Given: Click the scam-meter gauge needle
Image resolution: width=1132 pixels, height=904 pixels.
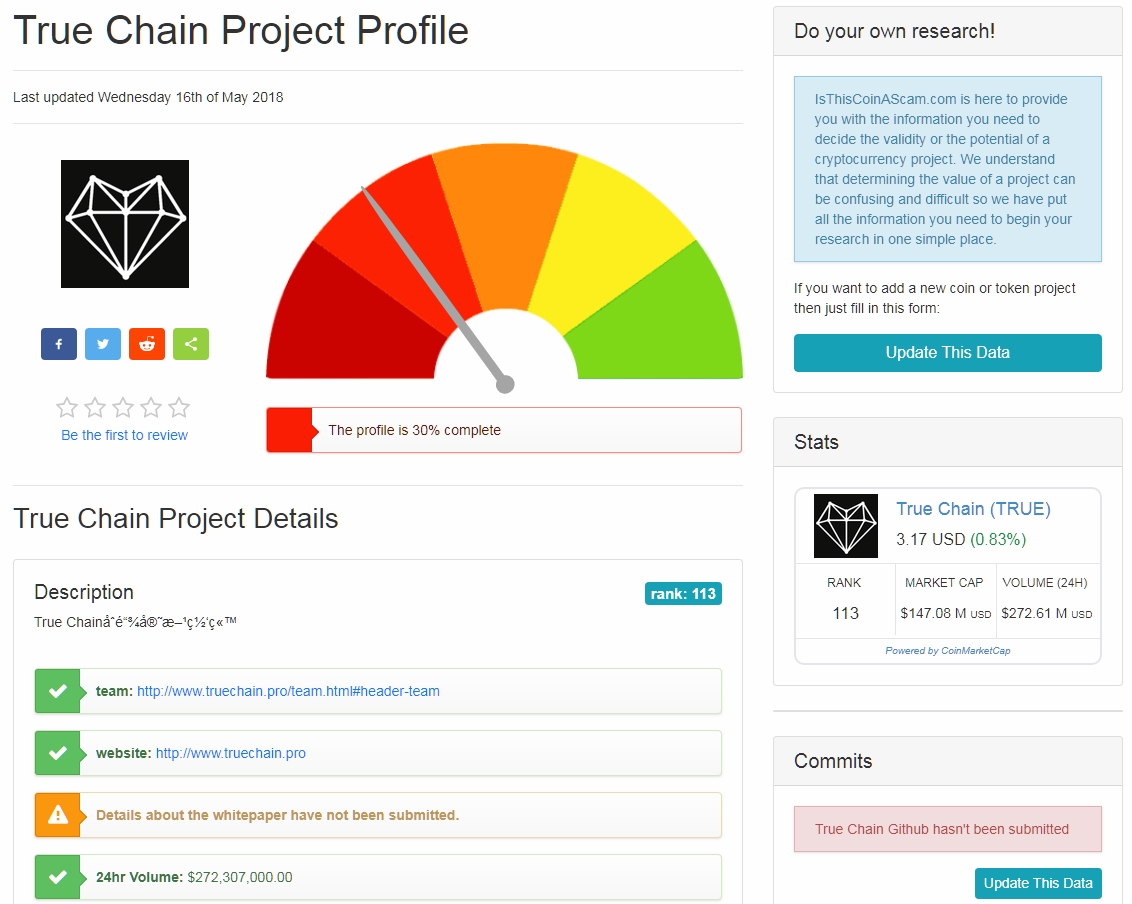Looking at the screenshot, I should 435,286.
